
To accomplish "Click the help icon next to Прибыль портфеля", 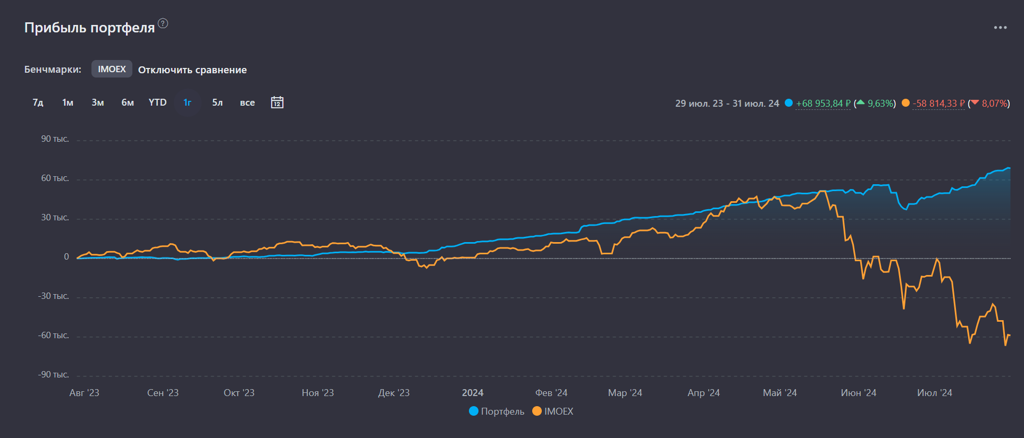I will [163, 23].
